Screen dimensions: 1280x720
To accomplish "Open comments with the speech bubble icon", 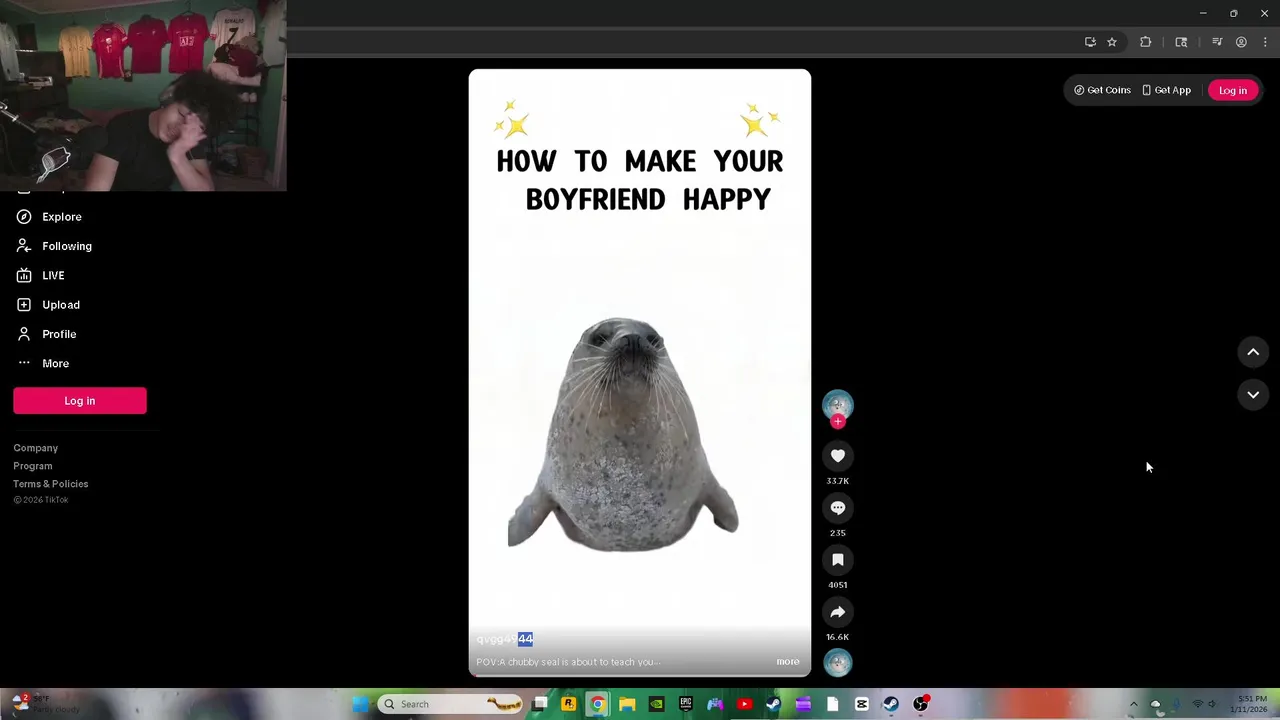I will (x=838, y=508).
